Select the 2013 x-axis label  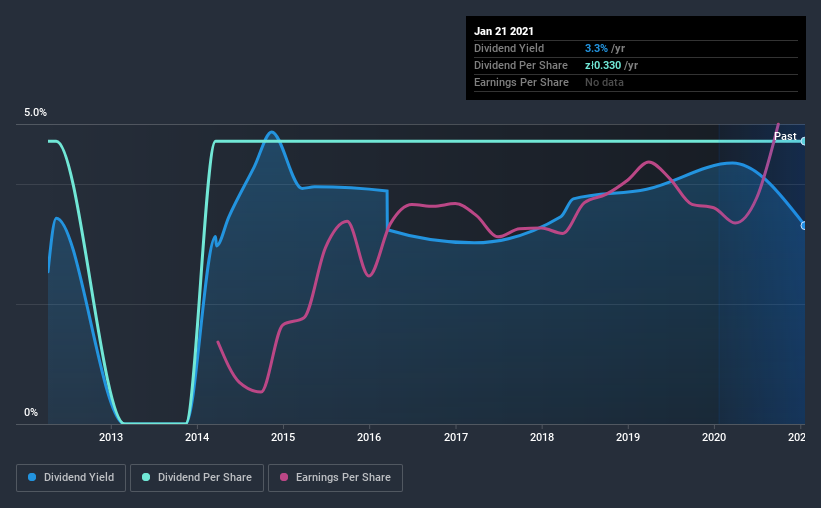click(x=111, y=437)
